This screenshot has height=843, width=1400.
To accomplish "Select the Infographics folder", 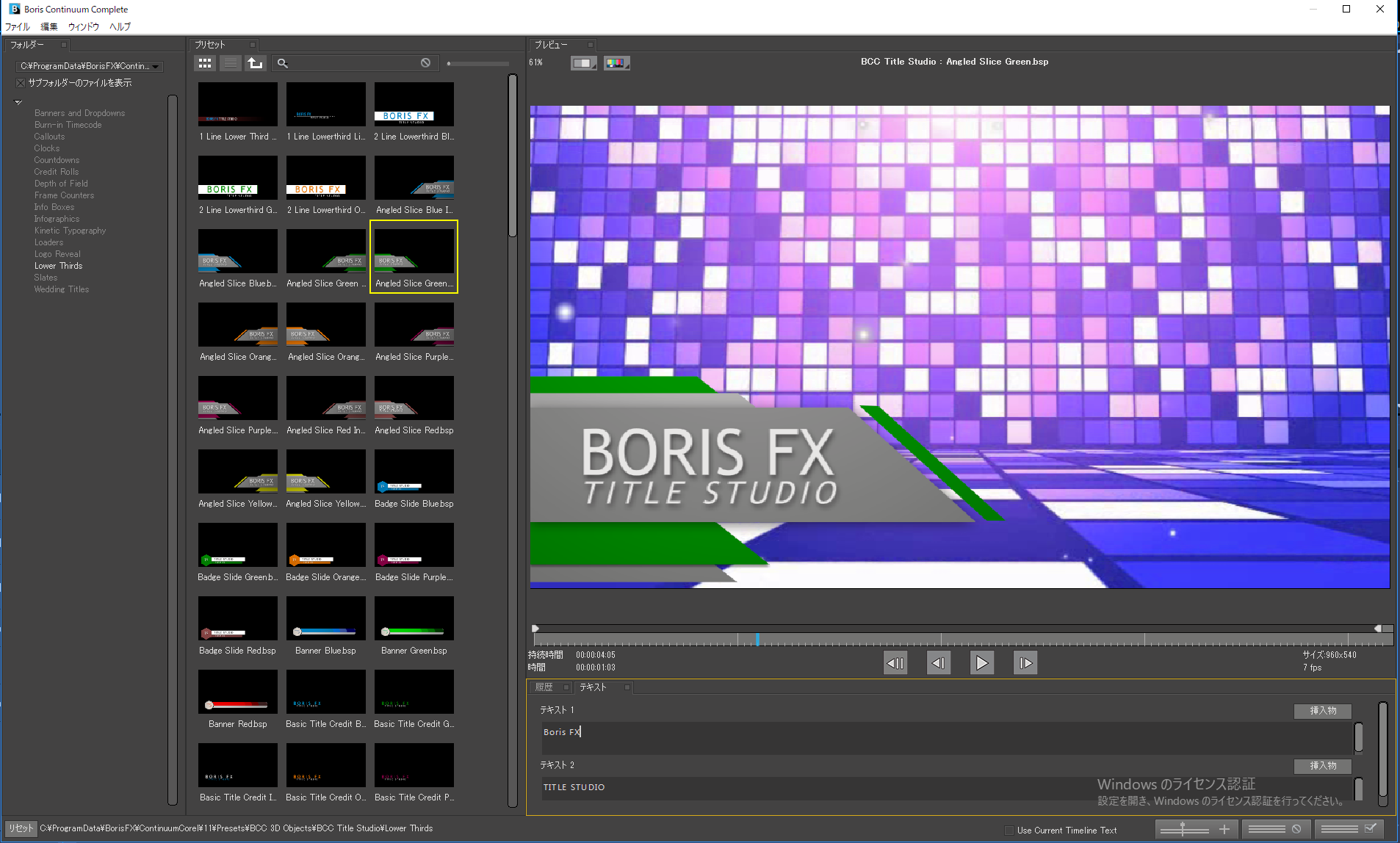I will (57, 219).
